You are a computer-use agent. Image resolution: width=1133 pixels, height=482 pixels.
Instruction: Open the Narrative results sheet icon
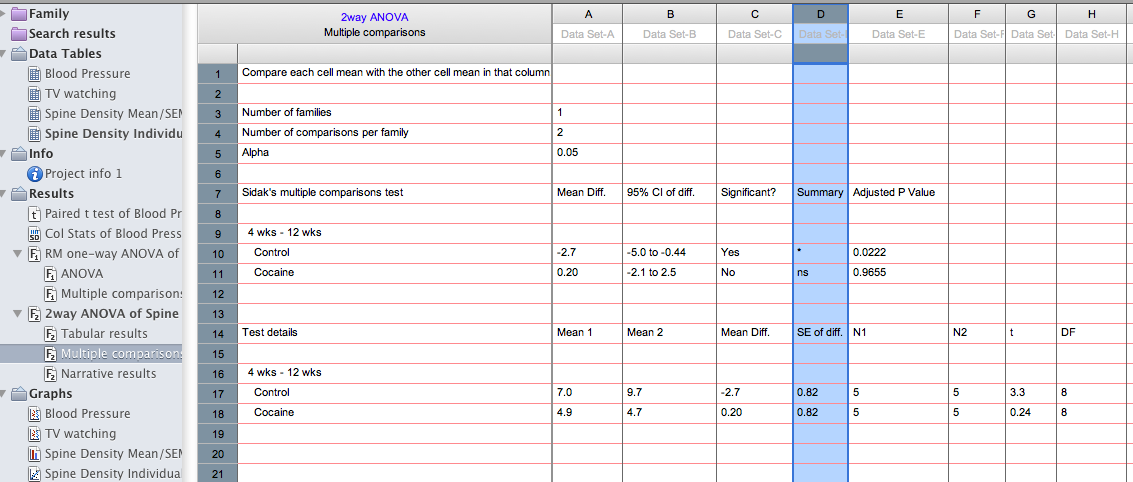(50, 374)
